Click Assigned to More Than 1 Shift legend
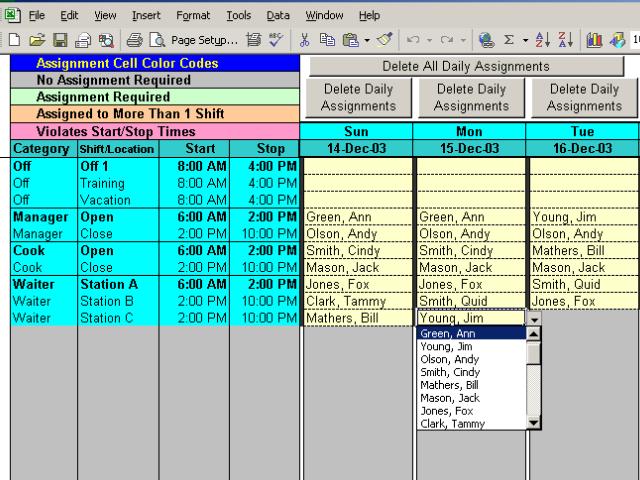 pos(155,113)
